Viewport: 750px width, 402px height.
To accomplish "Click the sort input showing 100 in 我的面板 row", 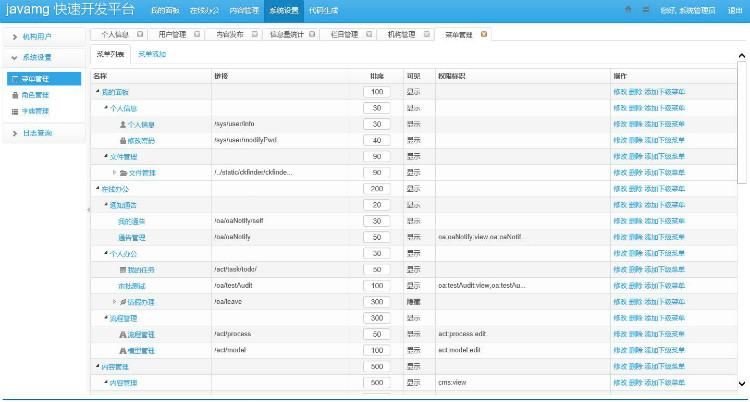I will pyautogui.click(x=377, y=92).
